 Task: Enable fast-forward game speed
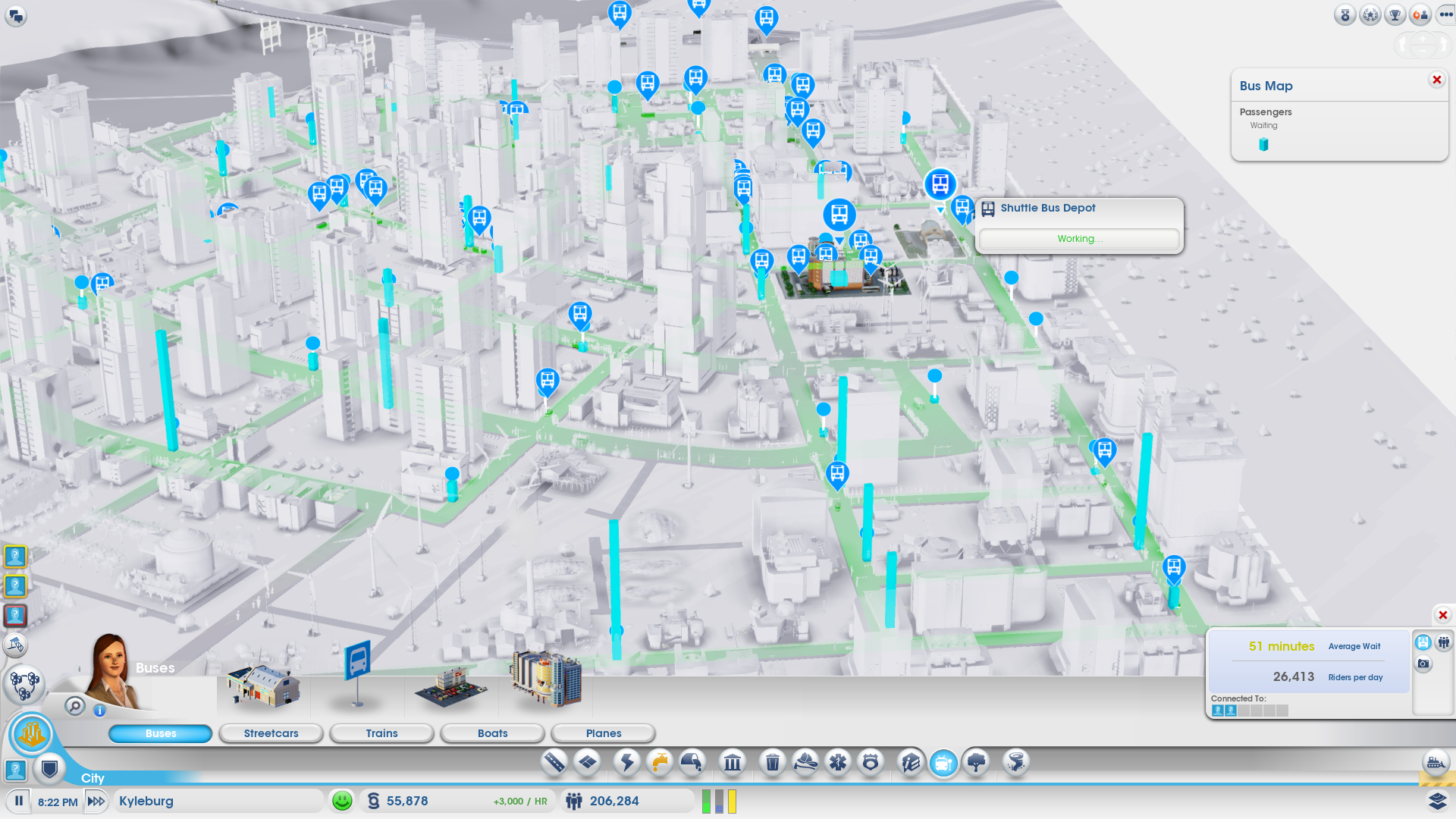[96, 800]
